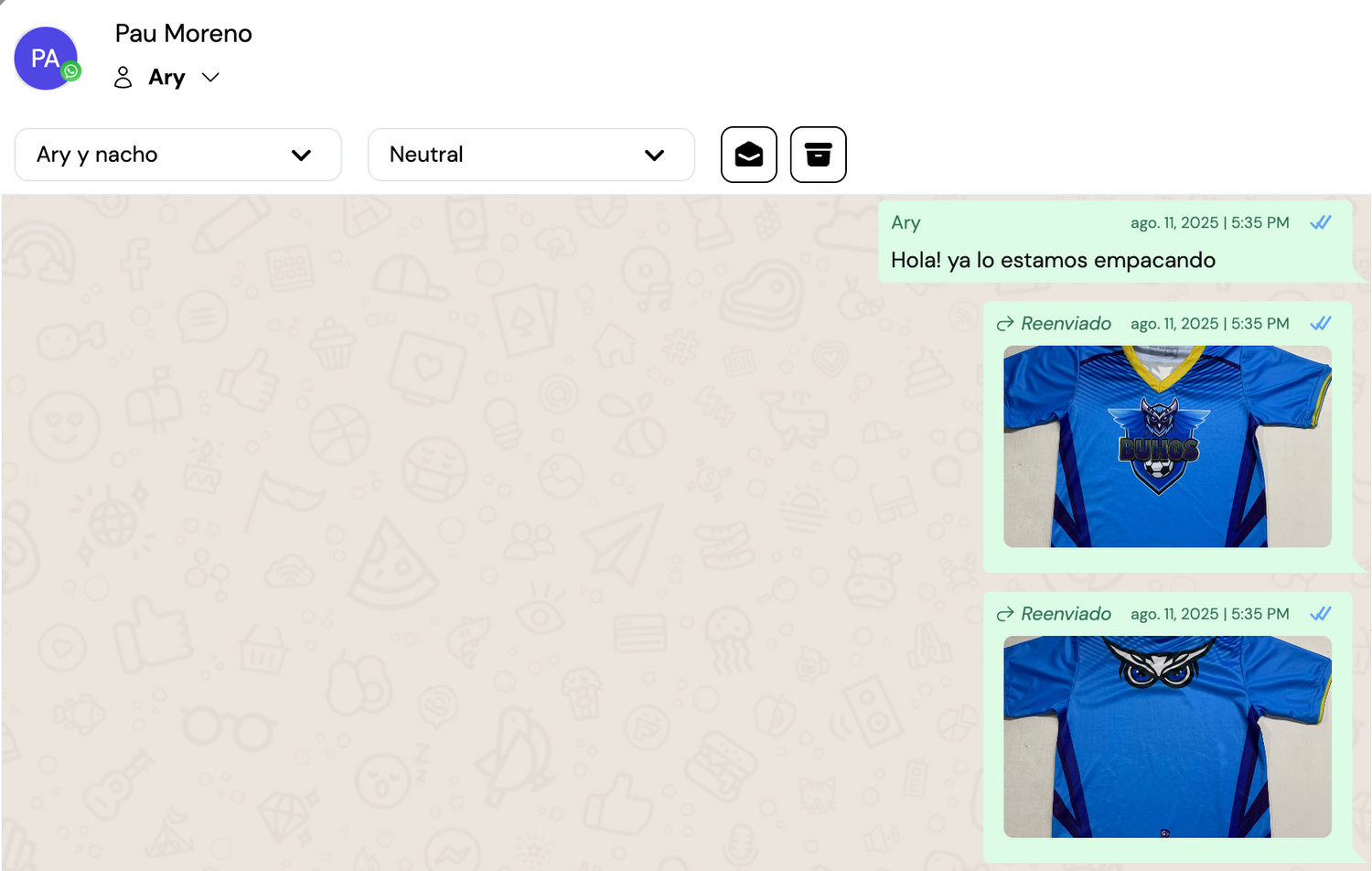Click the person icon beside Ary

tap(123, 78)
